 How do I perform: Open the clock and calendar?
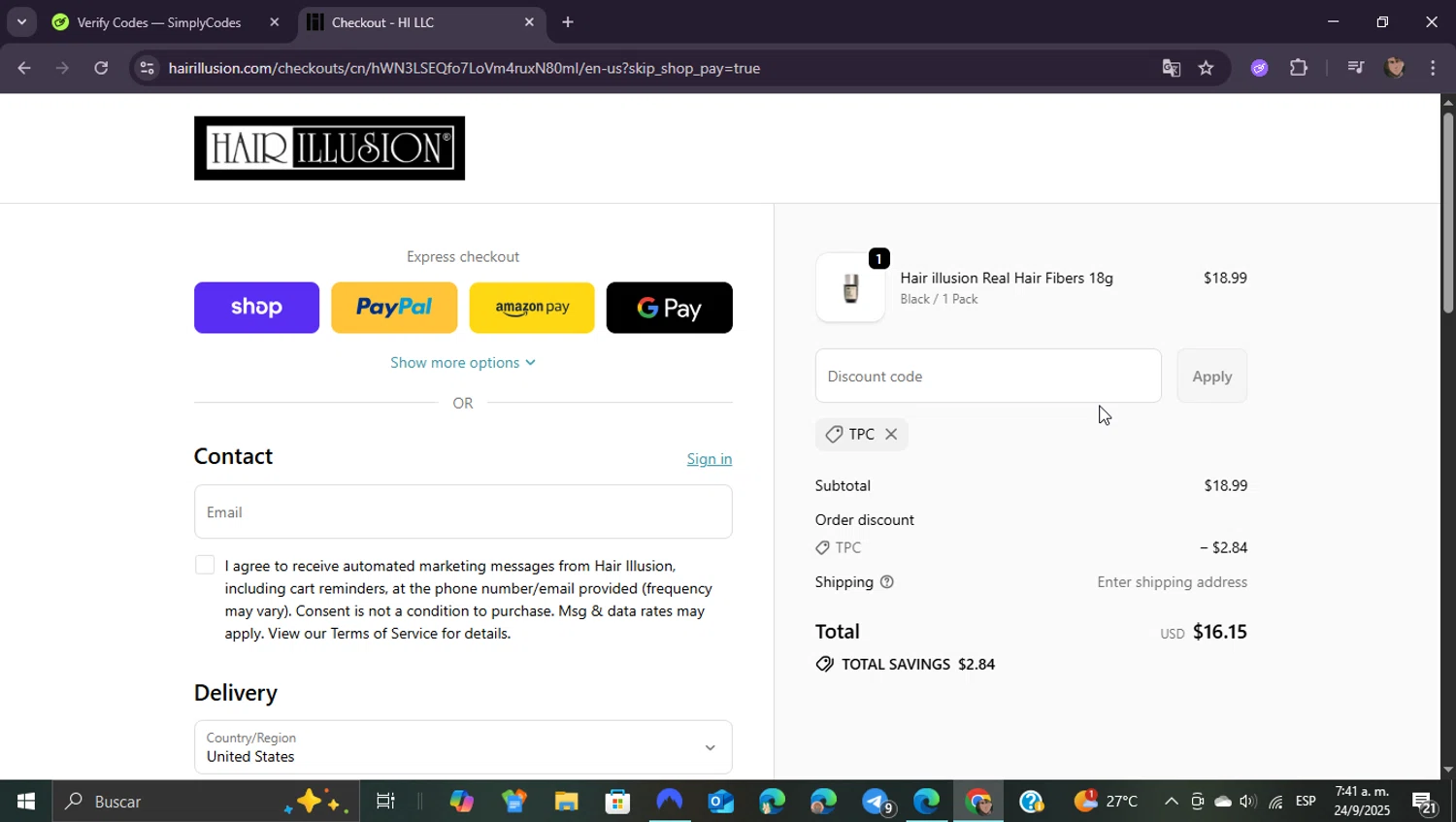pyautogui.click(x=1362, y=801)
